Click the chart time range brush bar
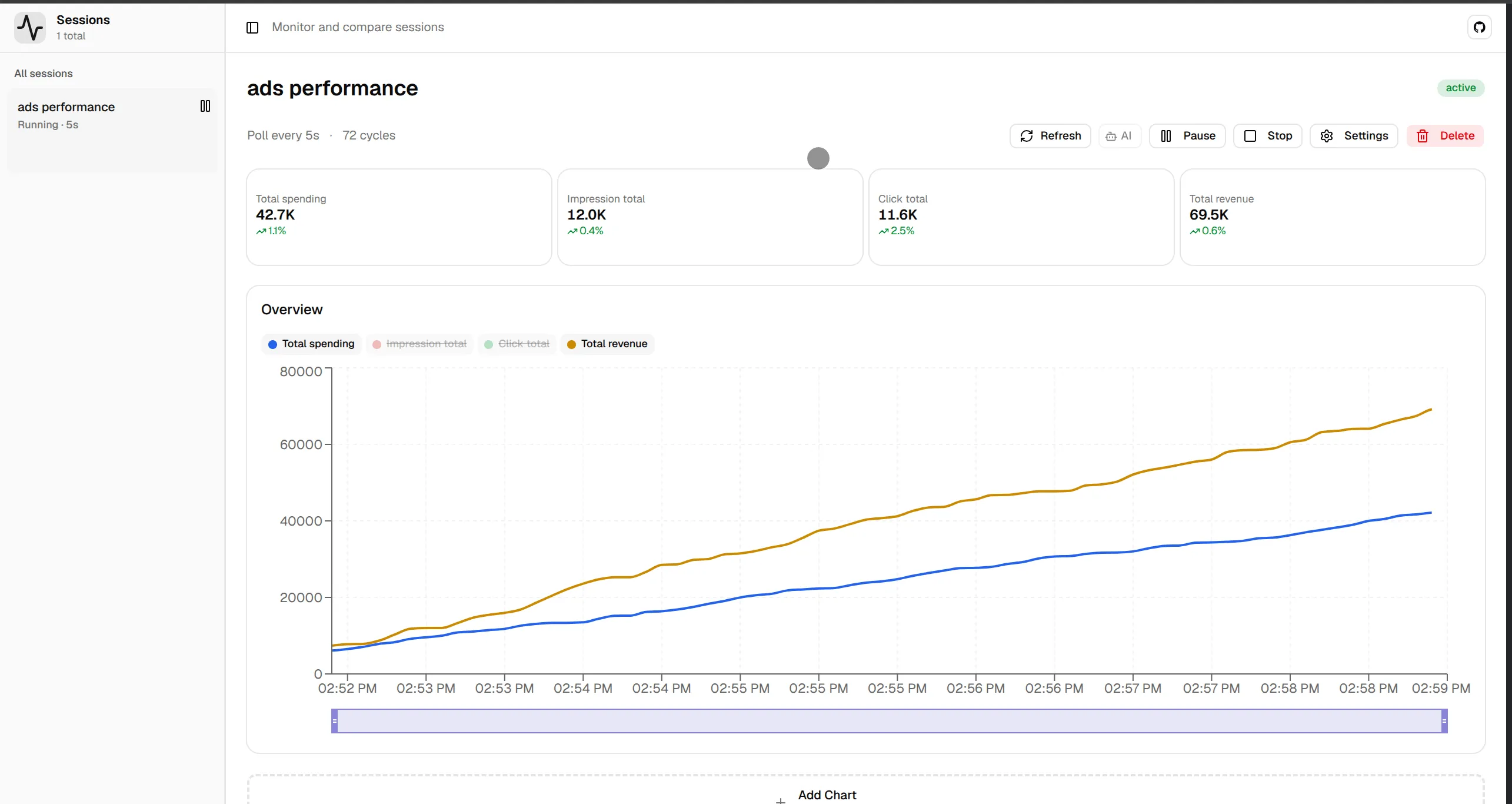 coord(890,721)
